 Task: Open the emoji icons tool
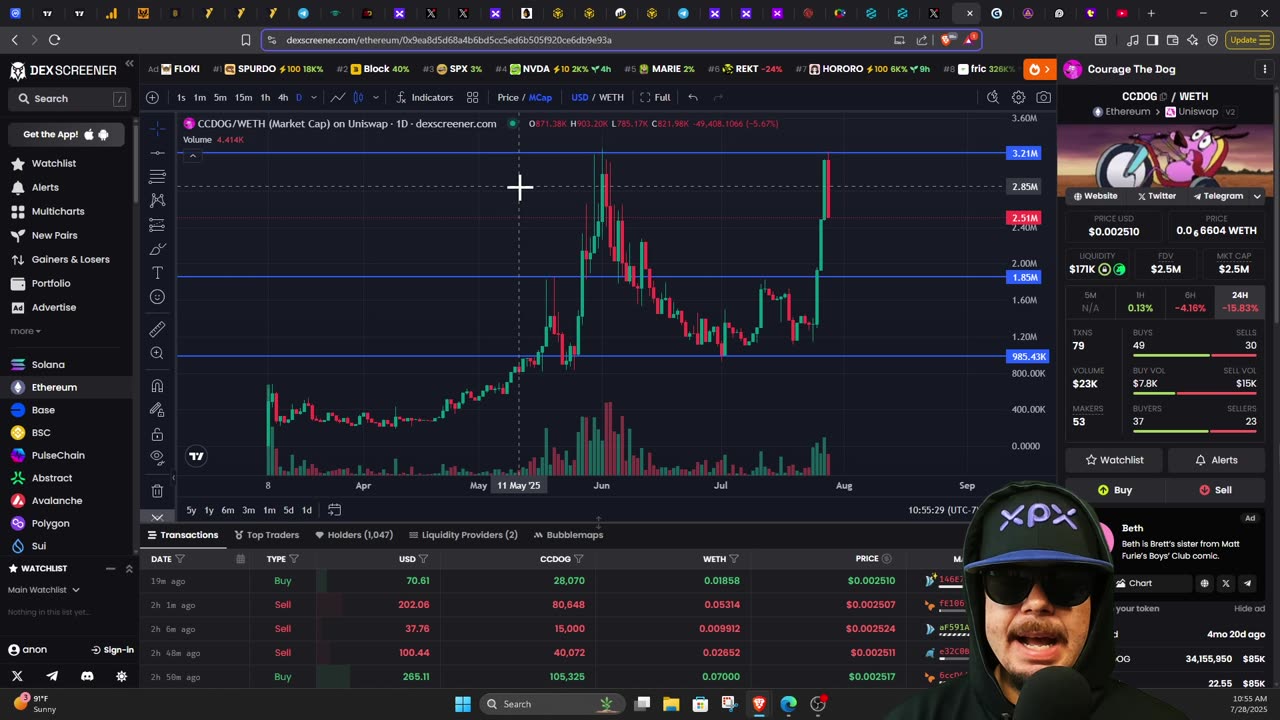point(157,297)
